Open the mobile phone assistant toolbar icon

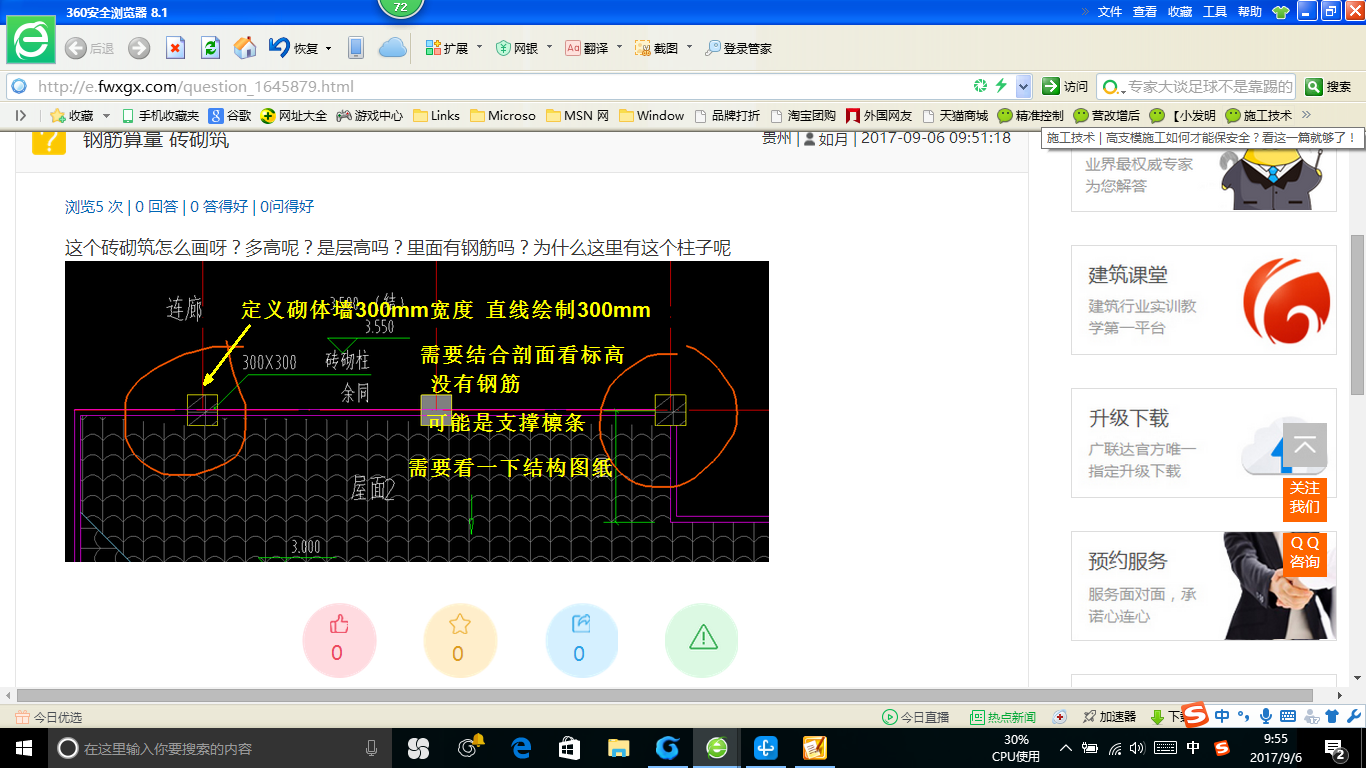355,48
